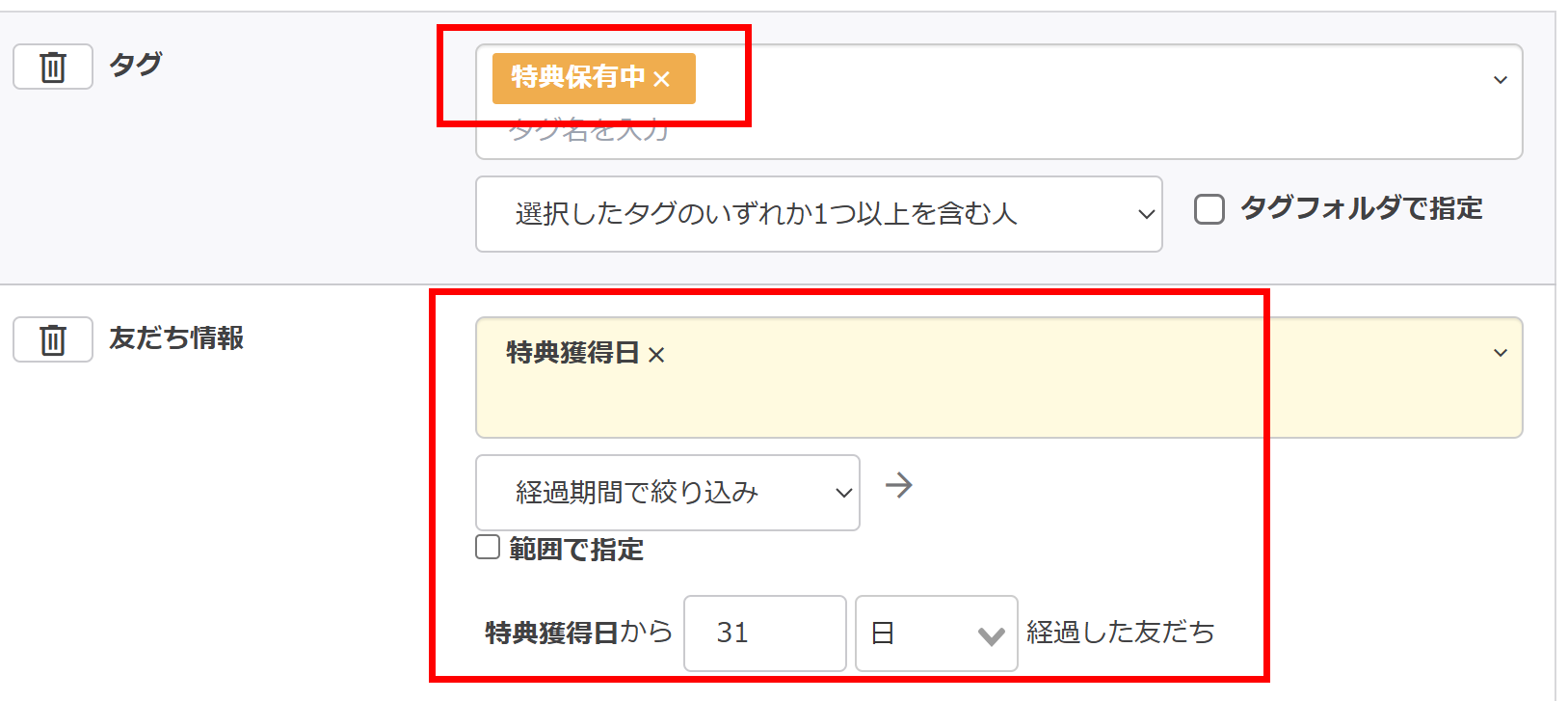Click the chevron on the 友だち情報 field
1568x701 pixels.
click(1500, 354)
